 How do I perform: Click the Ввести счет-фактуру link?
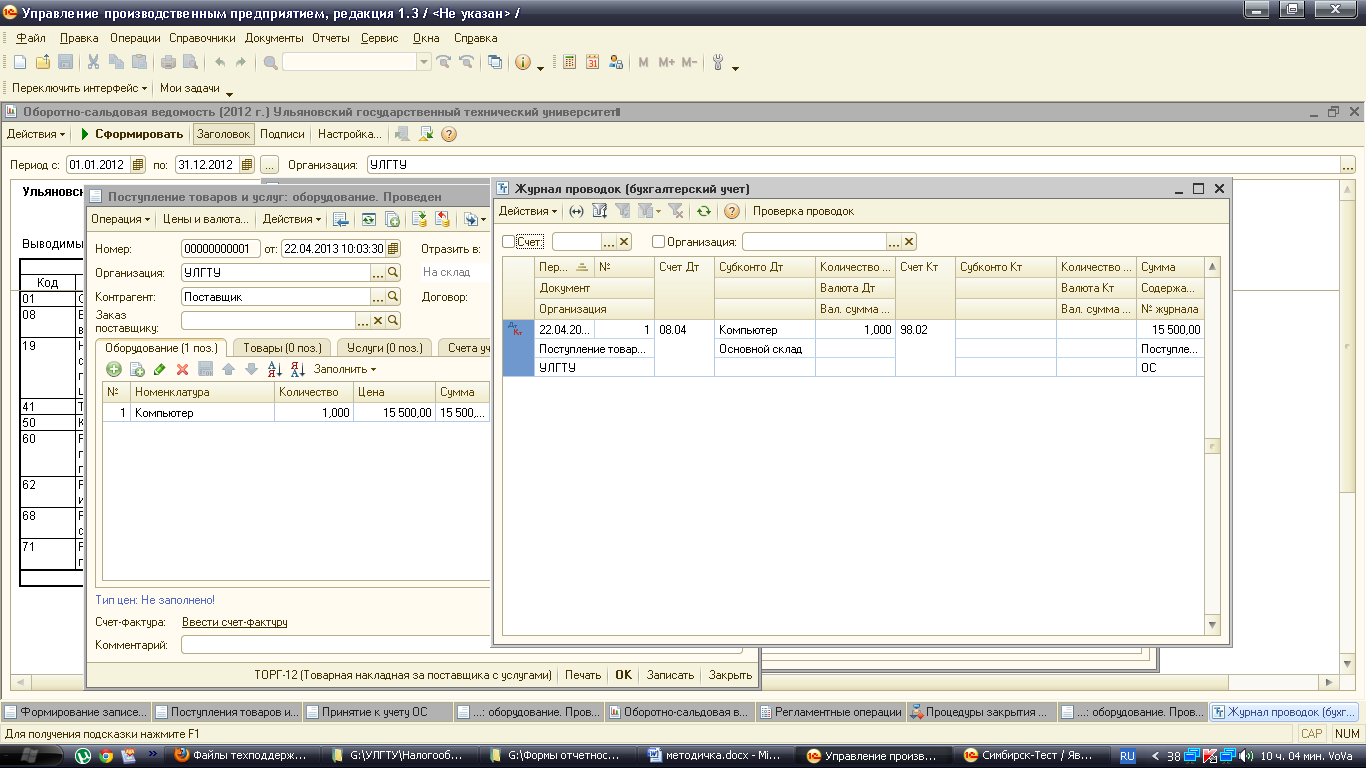pyautogui.click(x=235, y=622)
